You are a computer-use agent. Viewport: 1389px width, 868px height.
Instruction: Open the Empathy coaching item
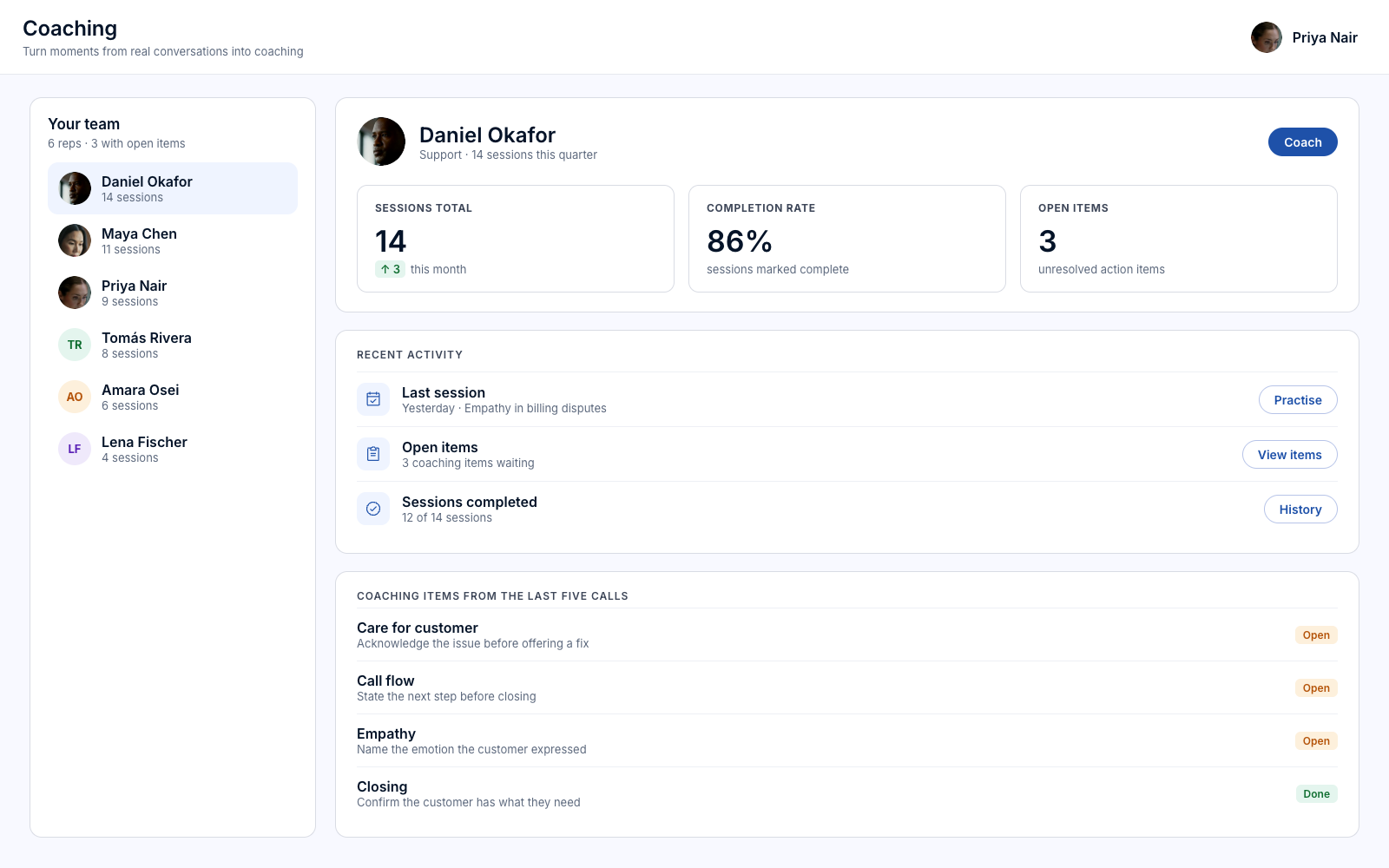pos(847,740)
